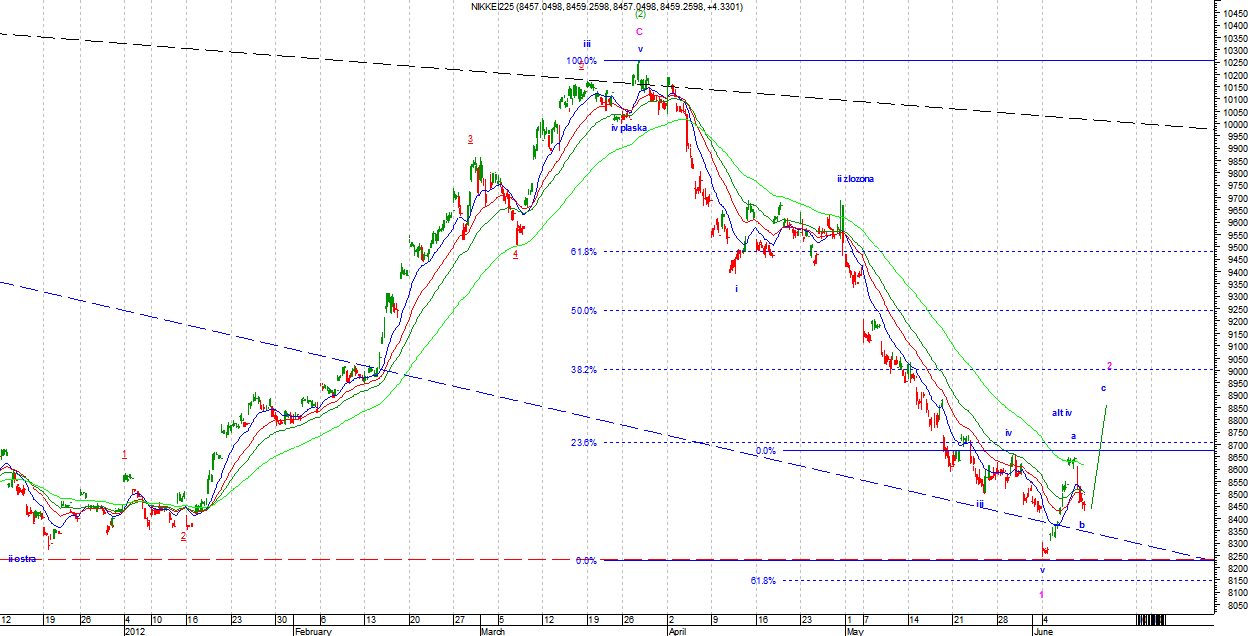Select the "iv plaska" wave annotation
This screenshot has height=636, width=1250.
pyautogui.click(x=629, y=128)
